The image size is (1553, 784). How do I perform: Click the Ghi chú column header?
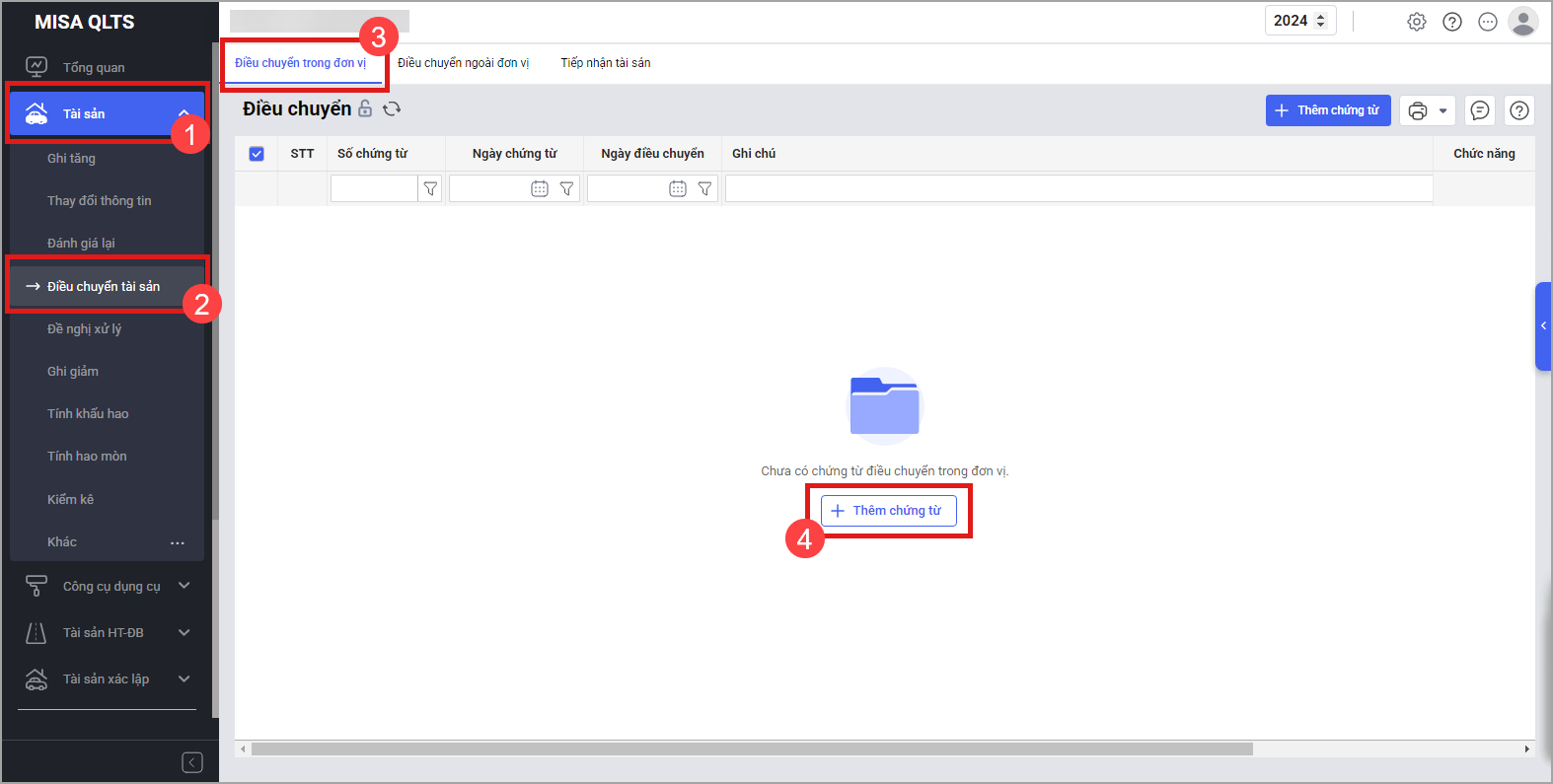point(754,154)
